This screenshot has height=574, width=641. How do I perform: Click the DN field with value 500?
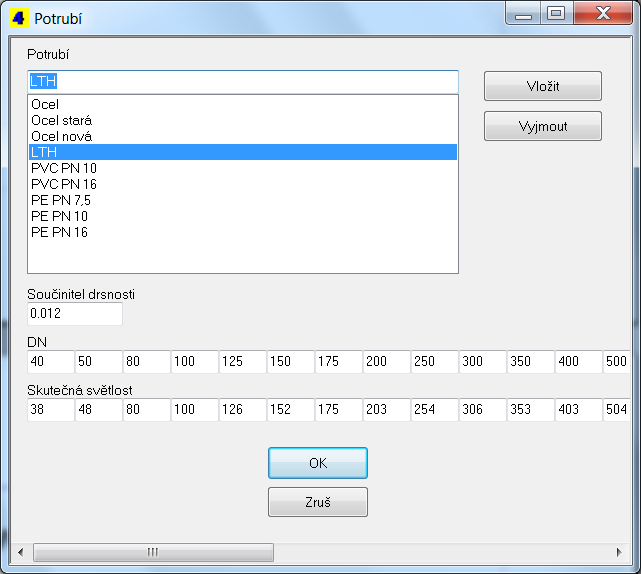click(616, 361)
